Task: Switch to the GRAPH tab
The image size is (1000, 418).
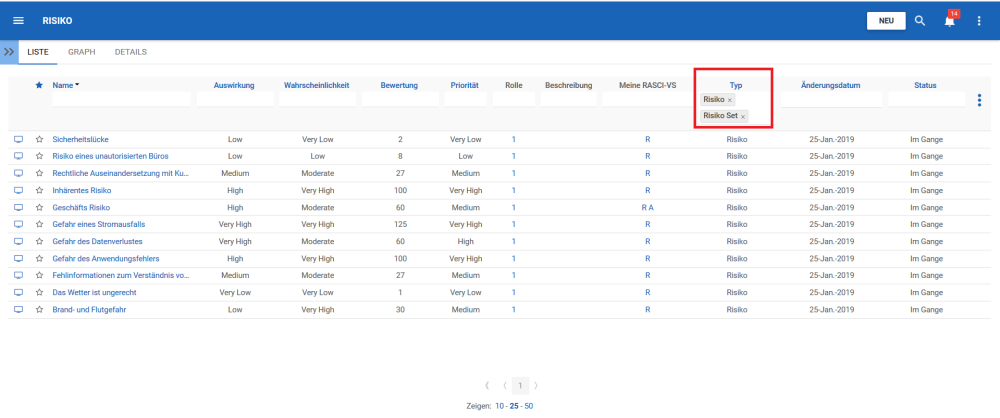Action: point(82,52)
